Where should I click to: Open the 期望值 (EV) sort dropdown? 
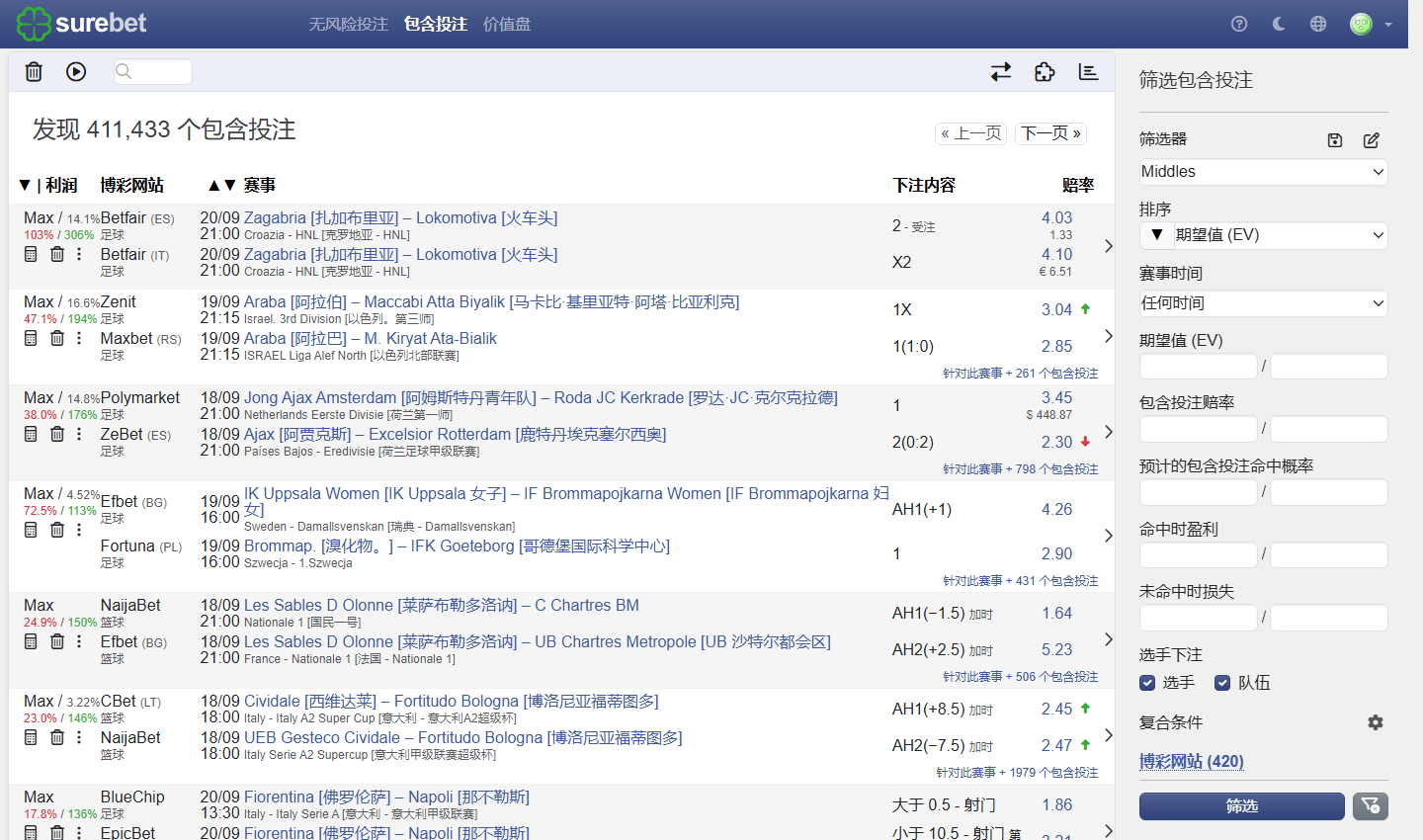[x=1263, y=235]
